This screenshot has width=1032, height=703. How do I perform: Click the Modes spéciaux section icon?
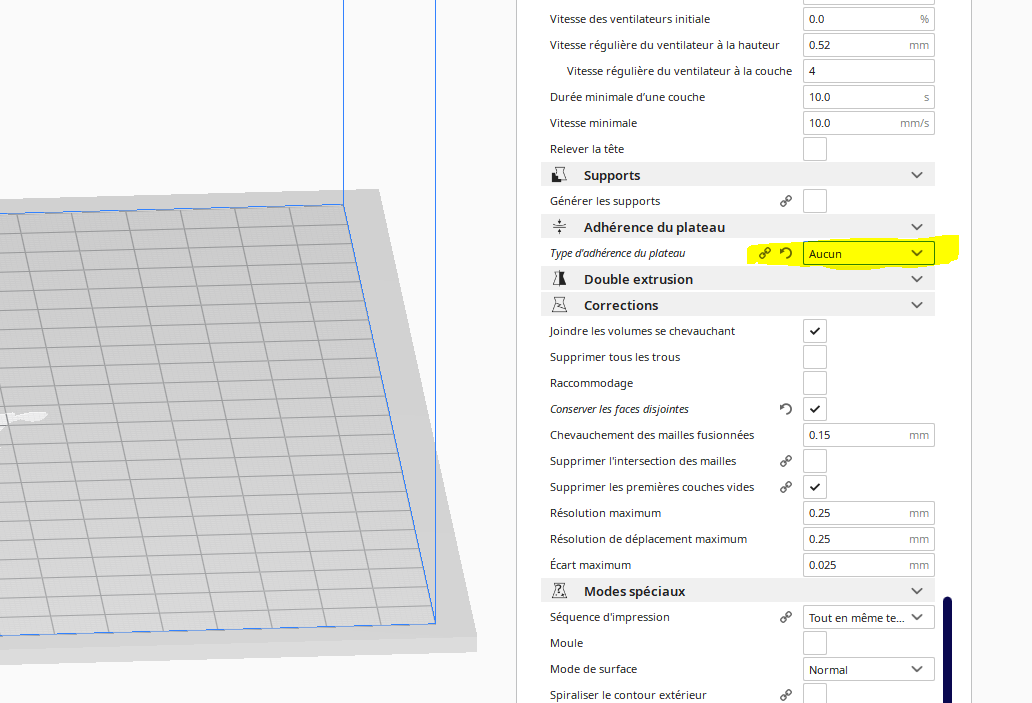point(559,591)
